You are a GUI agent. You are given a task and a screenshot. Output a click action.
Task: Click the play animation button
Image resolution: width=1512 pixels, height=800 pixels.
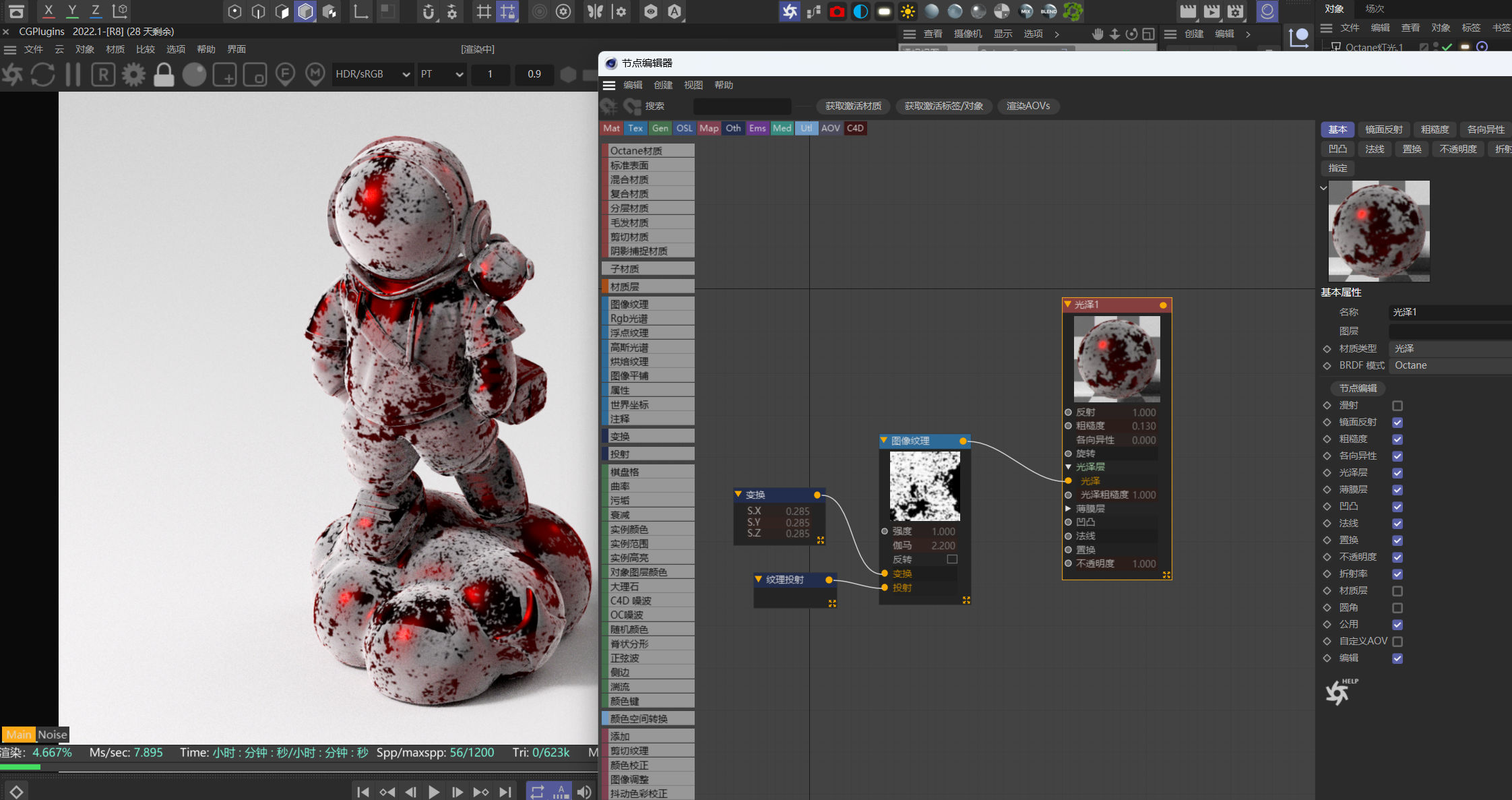coord(434,792)
